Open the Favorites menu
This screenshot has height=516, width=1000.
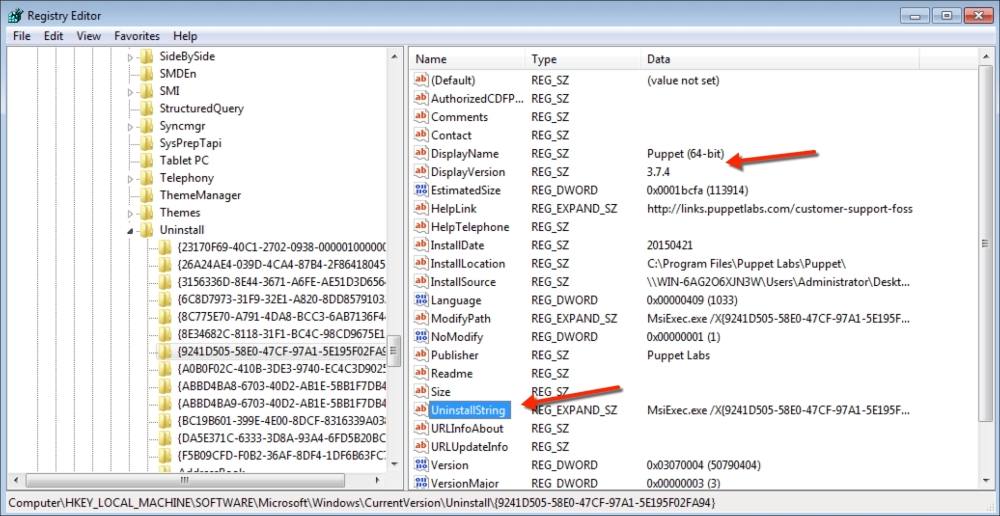(136, 36)
